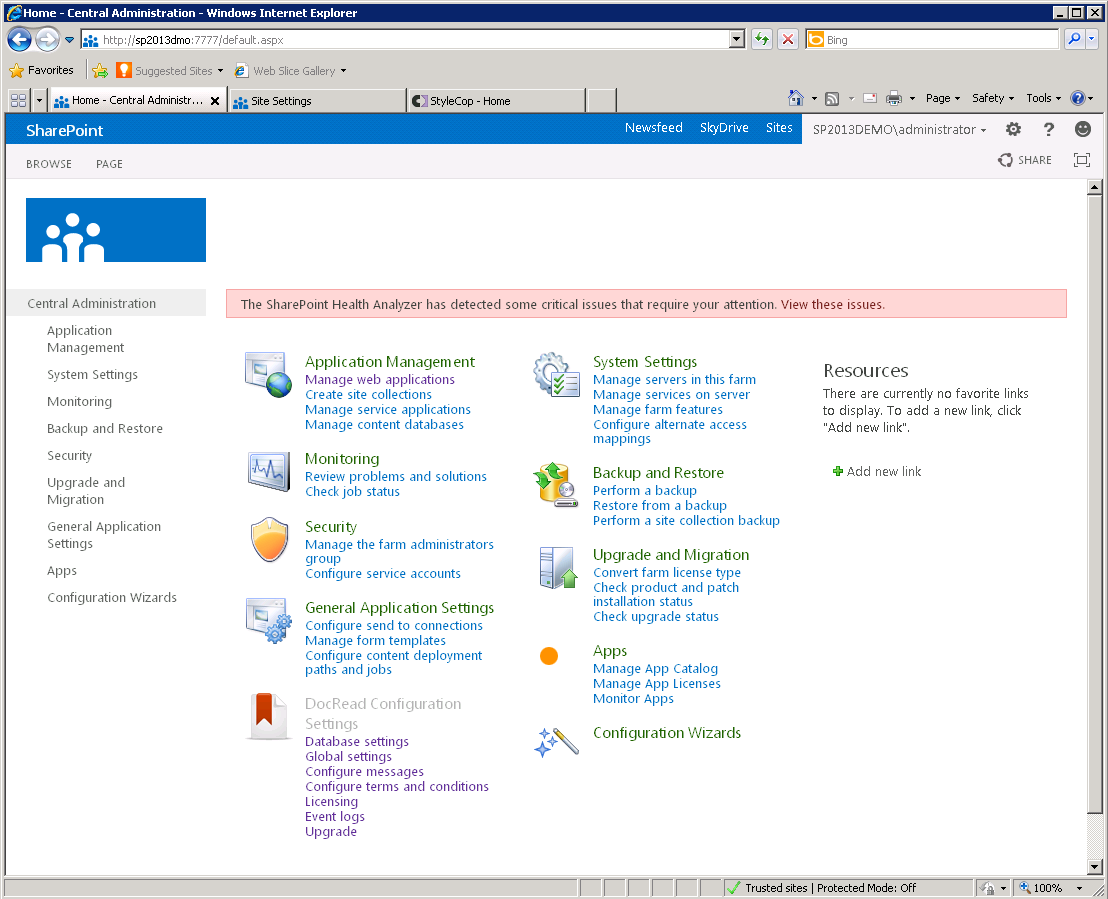Click the General Application Settings gear icon
This screenshot has height=899, width=1108.
click(269, 620)
